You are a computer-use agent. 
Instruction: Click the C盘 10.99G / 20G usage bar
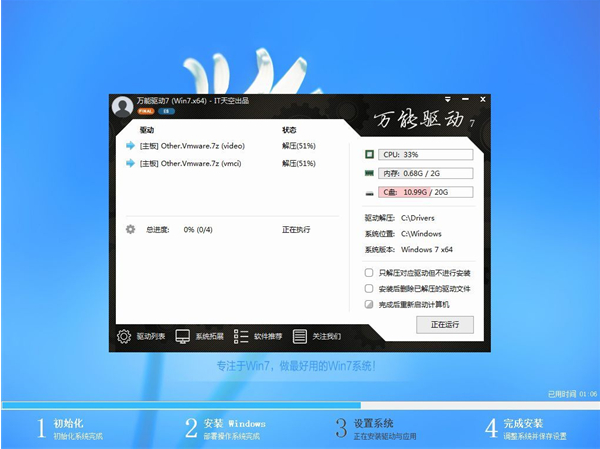coord(426,192)
